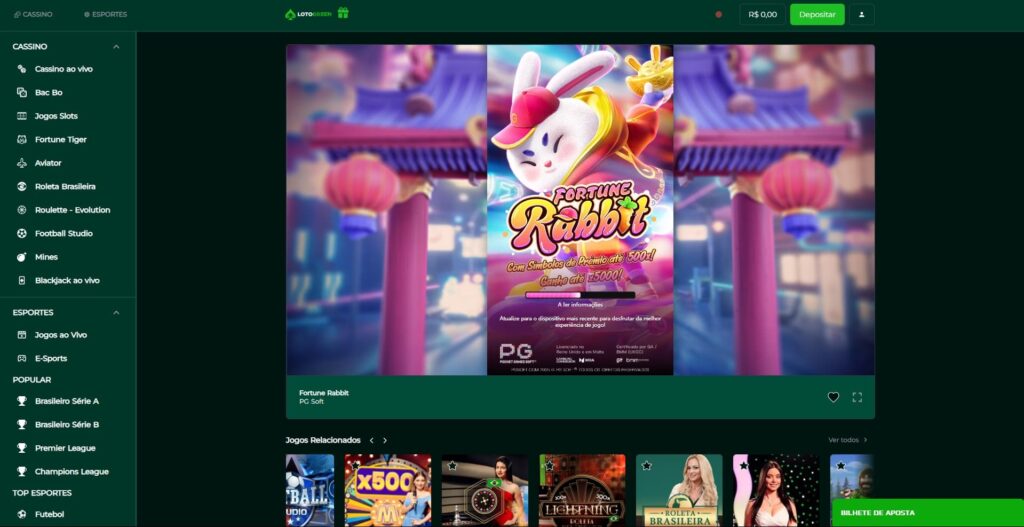This screenshot has height=527, width=1024.
Task: Collapse the ESPORTES sidebar section
Action: [x=116, y=313]
